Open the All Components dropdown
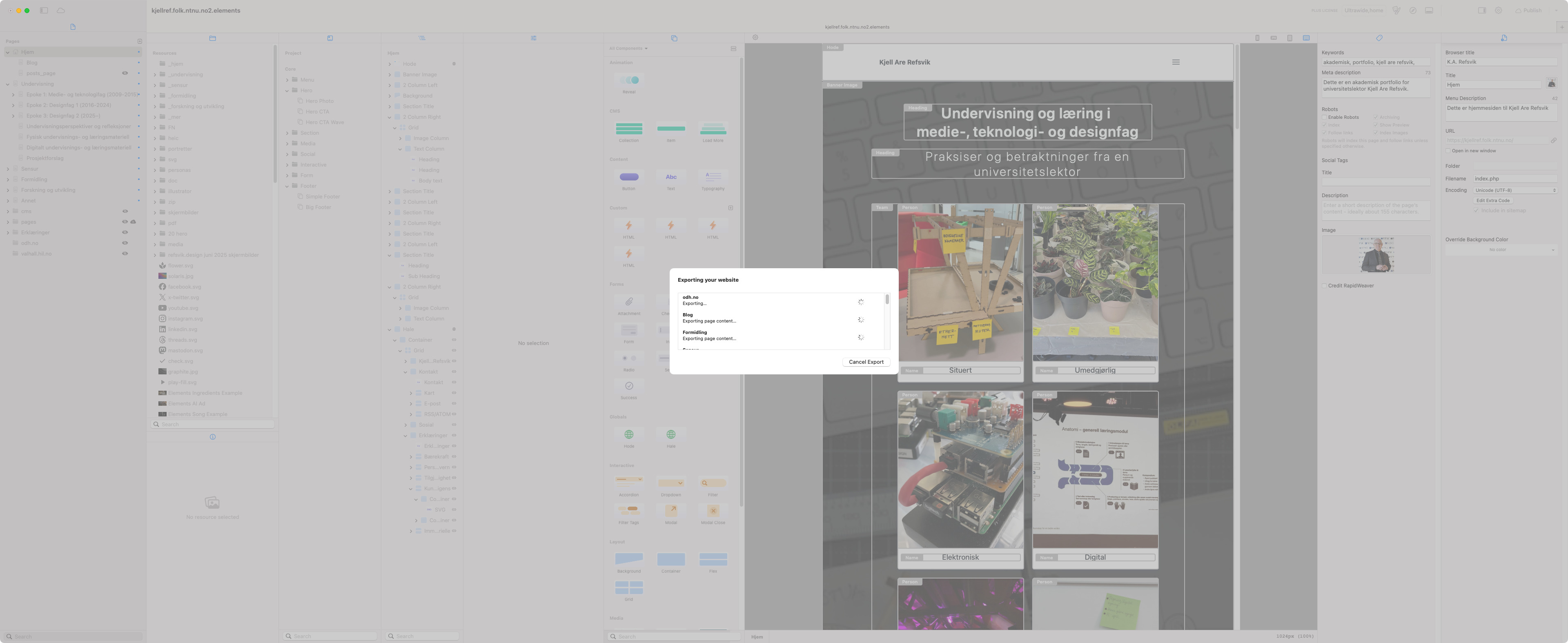This screenshot has height=643, width=1568. pos(628,48)
